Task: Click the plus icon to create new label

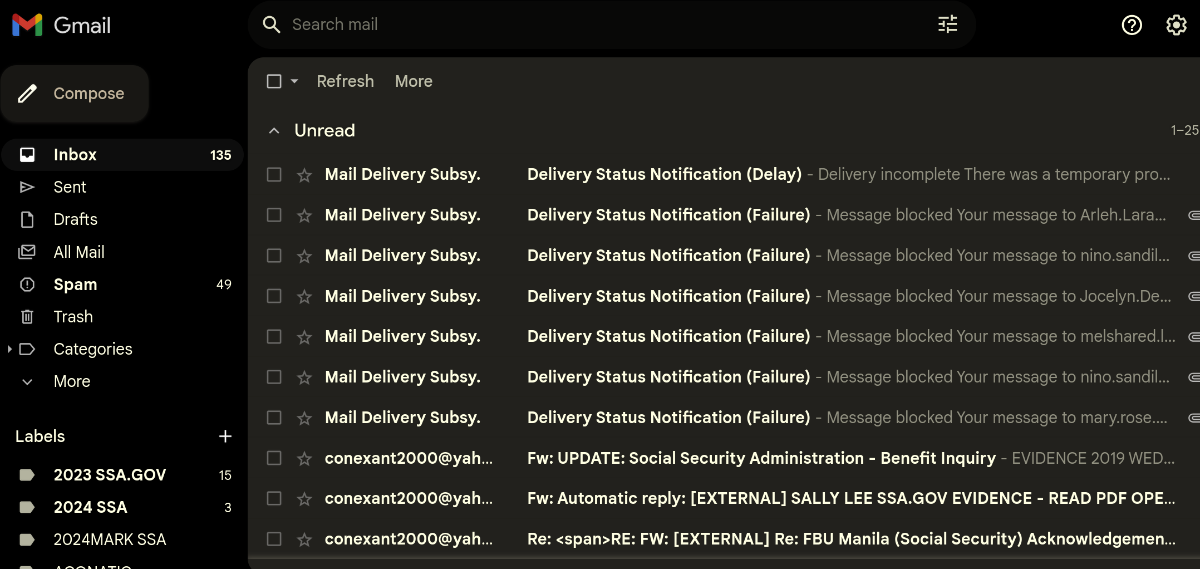Action: click(225, 436)
